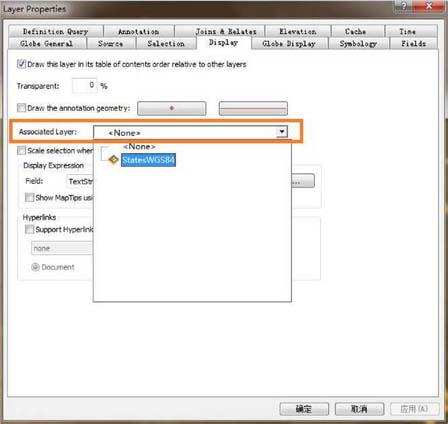Expand the Associated Layer dropdown arrow
This screenshot has height=424, width=448.
click(x=282, y=132)
